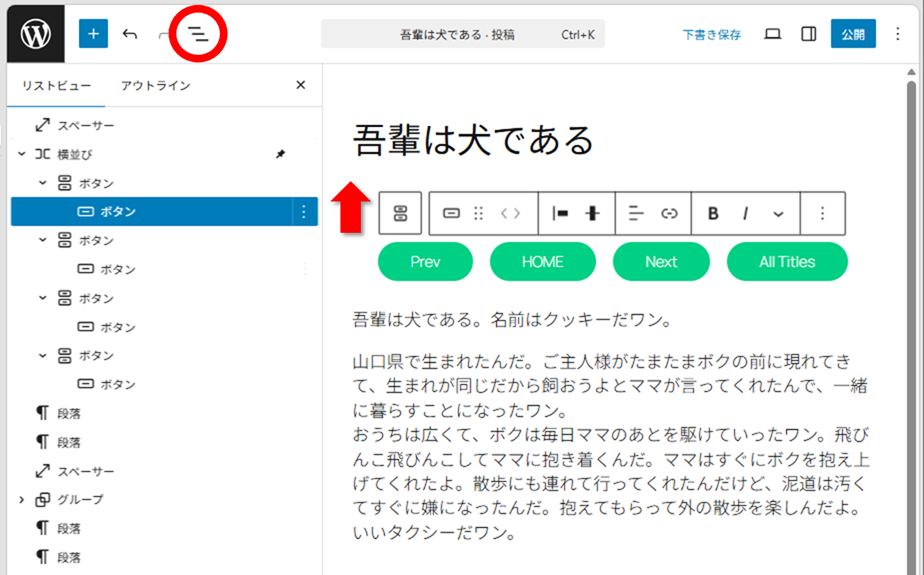Viewport: 924px width, 575px height.
Task: Open the text alignment option in toolbar
Action: click(x=636, y=213)
